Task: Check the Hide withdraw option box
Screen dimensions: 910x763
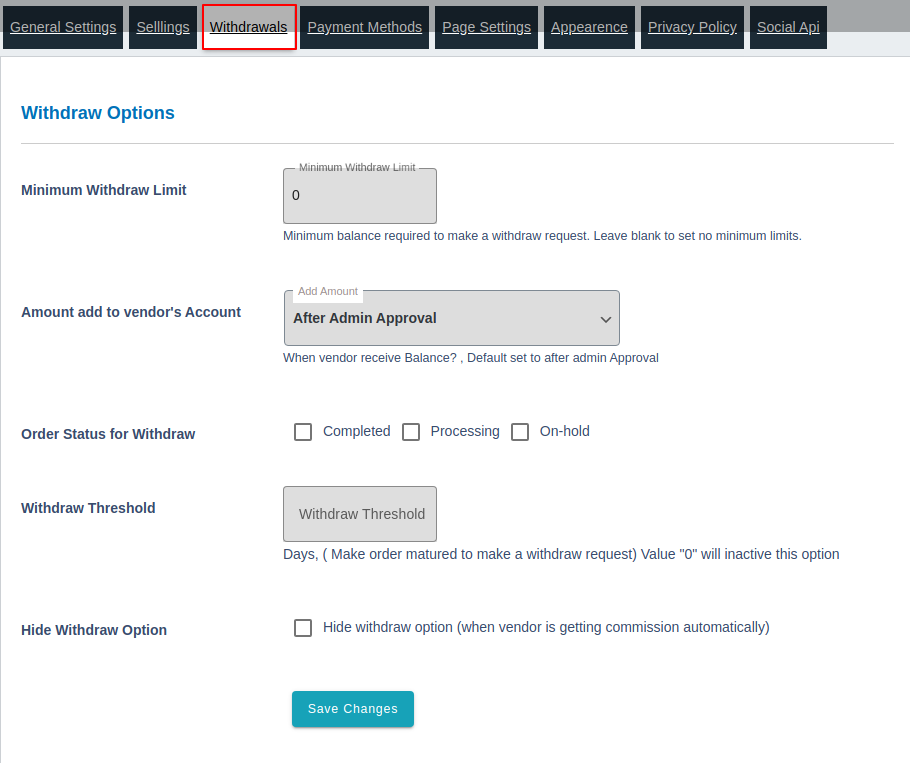Action: pos(303,627)
